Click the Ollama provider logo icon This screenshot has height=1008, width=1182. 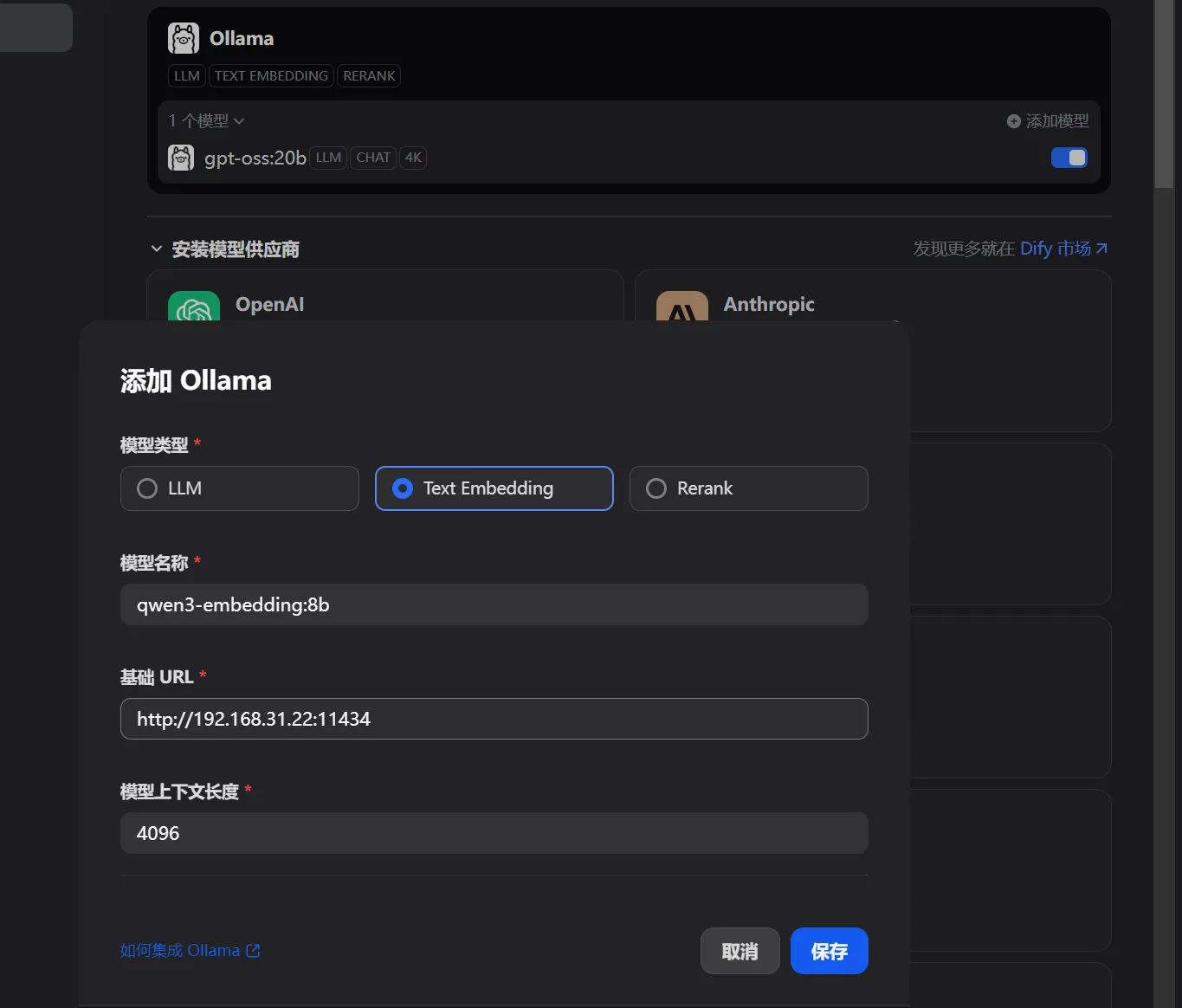(184, 39)
